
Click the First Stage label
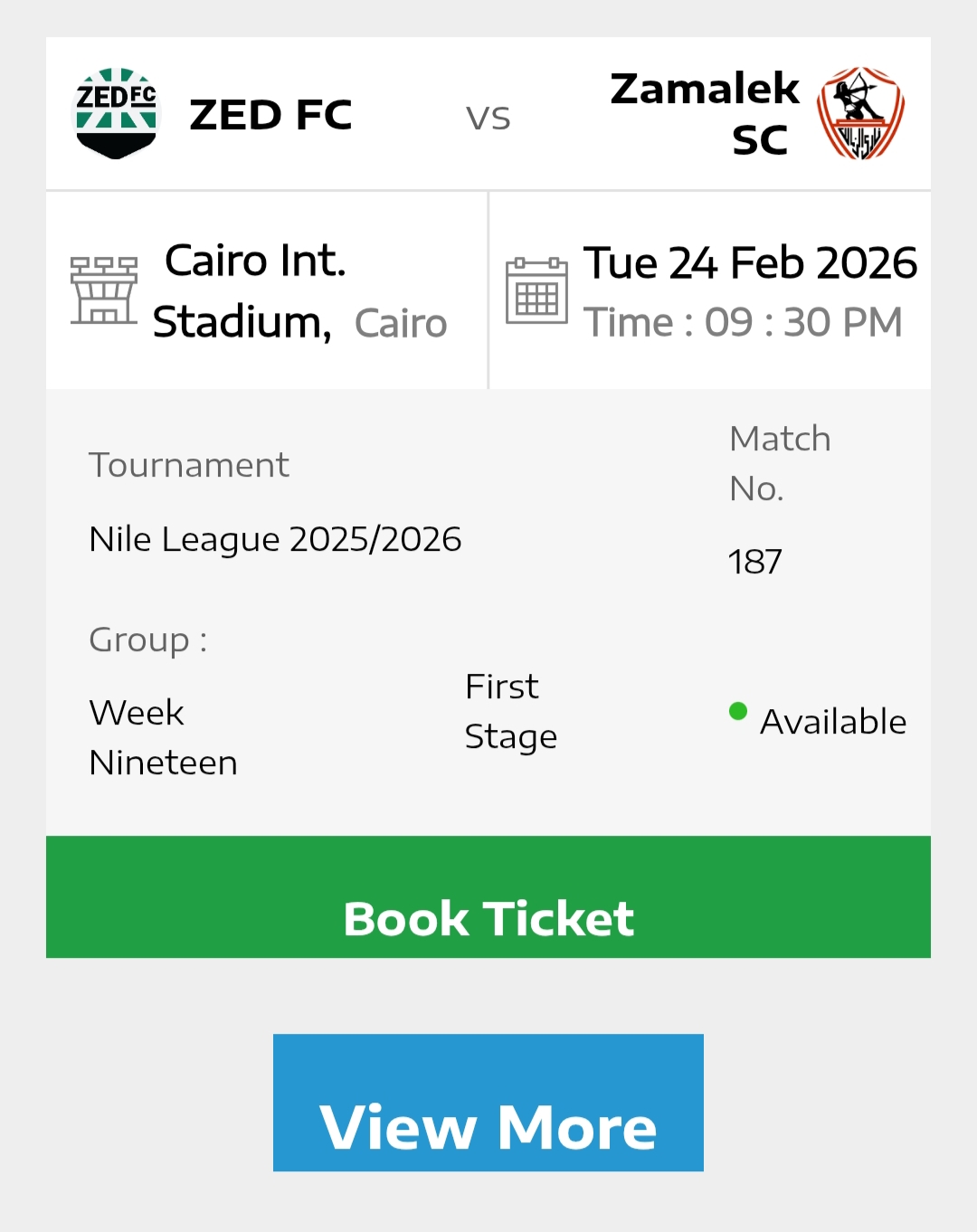click(x=510, y=711)
